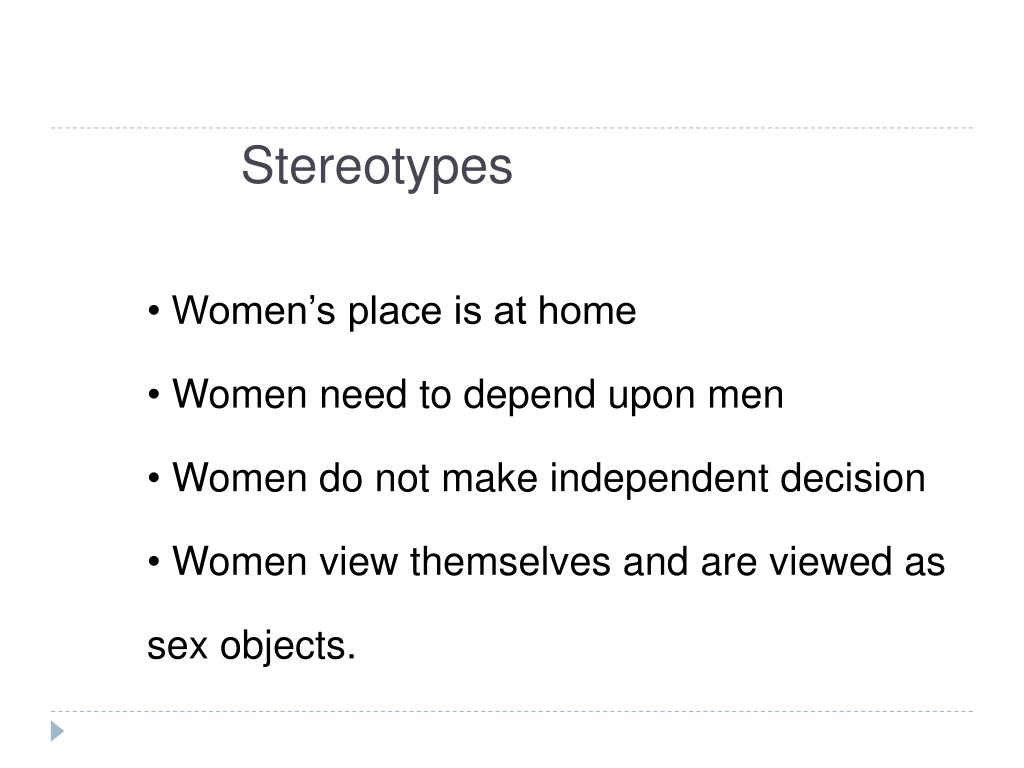Click the dotted divider line above the arrow
Viewport: 1024px width, 768px height.
[x=512, y=711]
